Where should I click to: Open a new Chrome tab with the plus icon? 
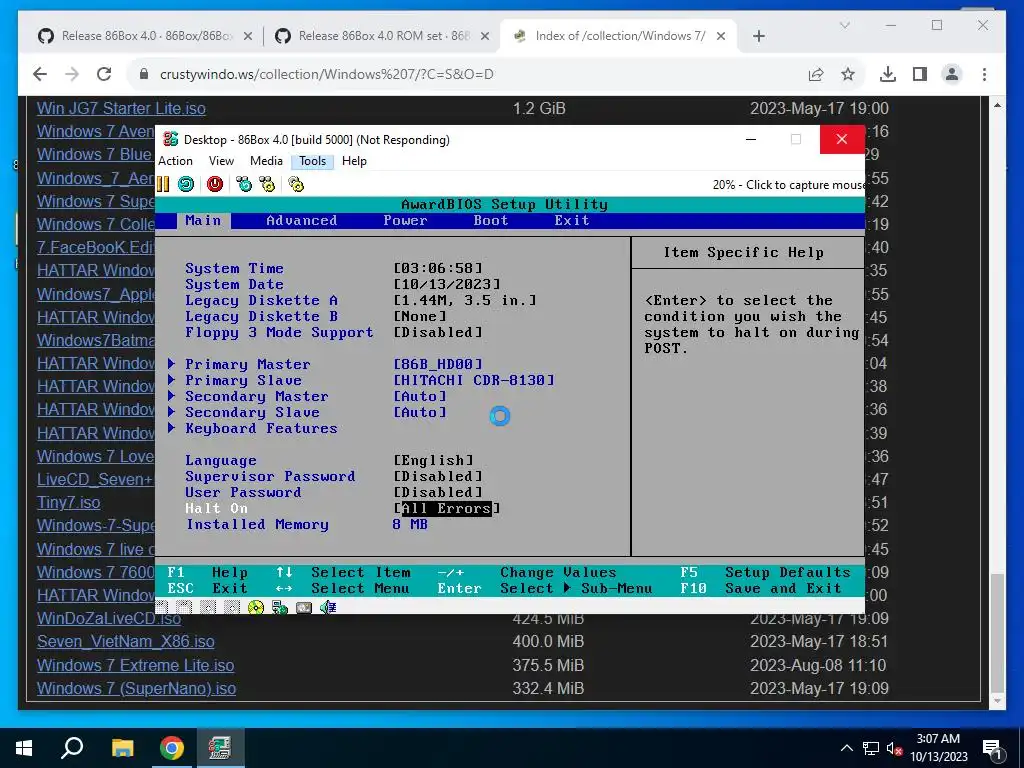(x=758, y=36)
